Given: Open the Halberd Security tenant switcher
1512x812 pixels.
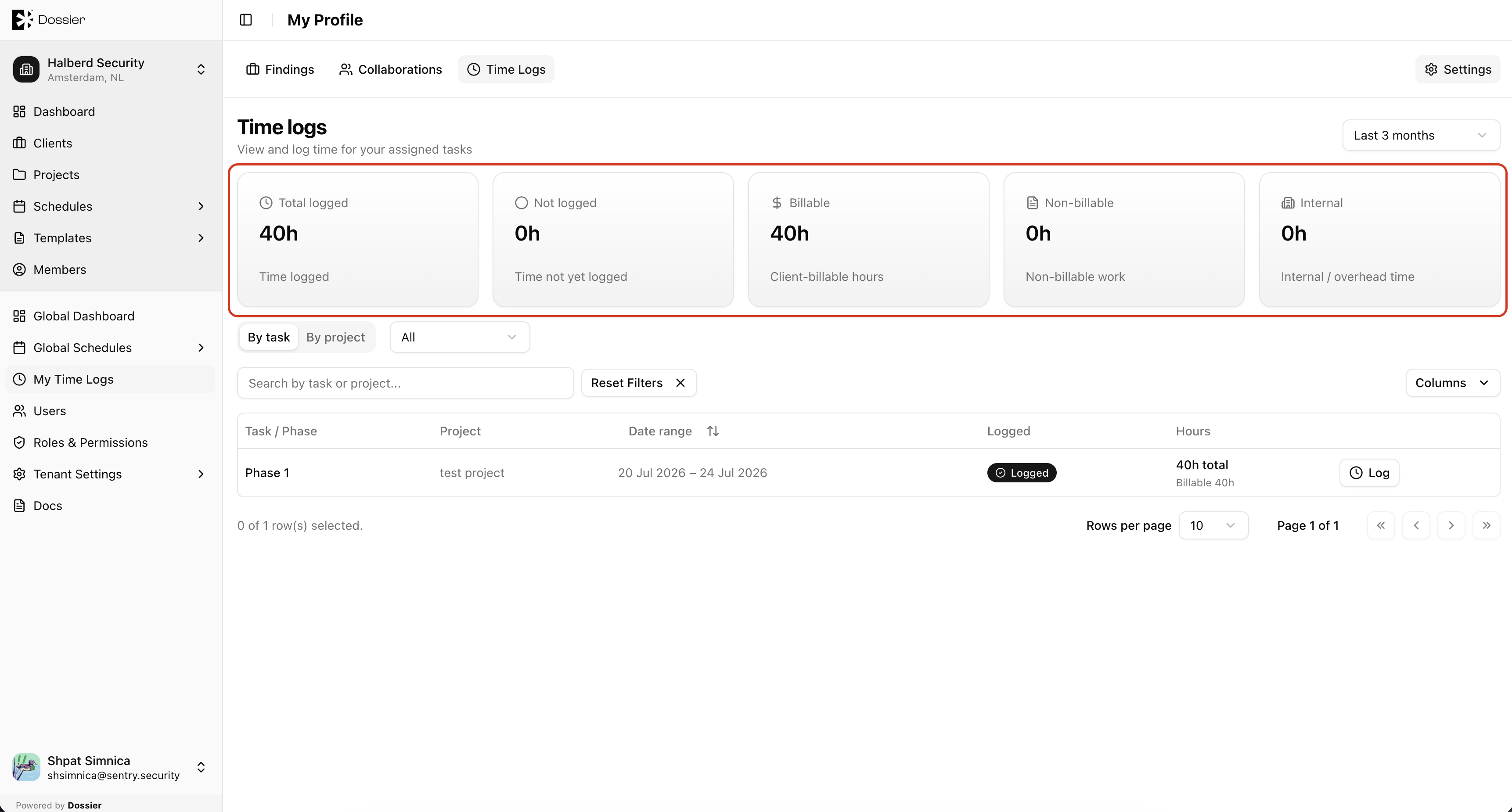Looking at the screenshot, I should click(x=201, y=69).
